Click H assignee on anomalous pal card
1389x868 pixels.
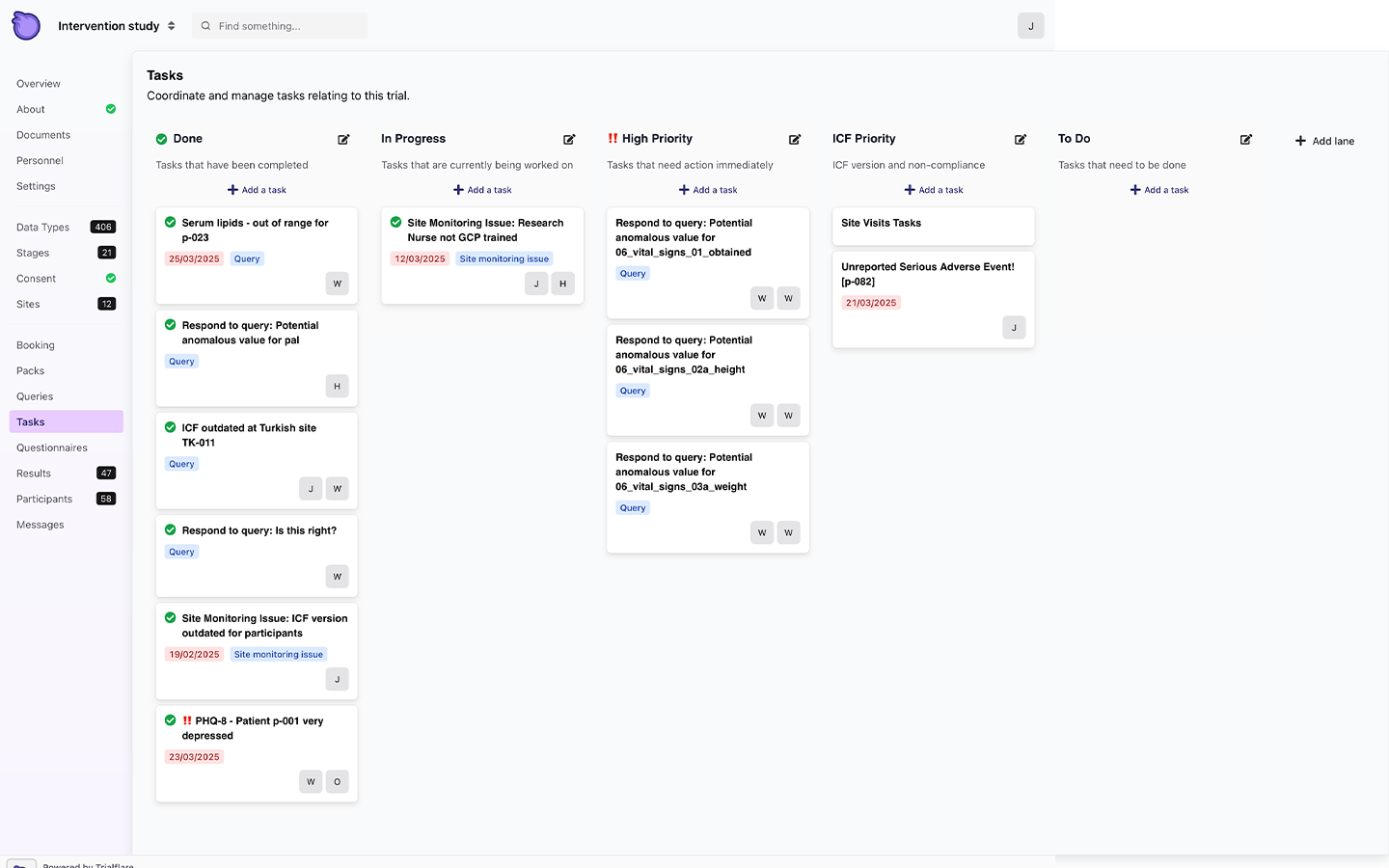coord(337,386)
